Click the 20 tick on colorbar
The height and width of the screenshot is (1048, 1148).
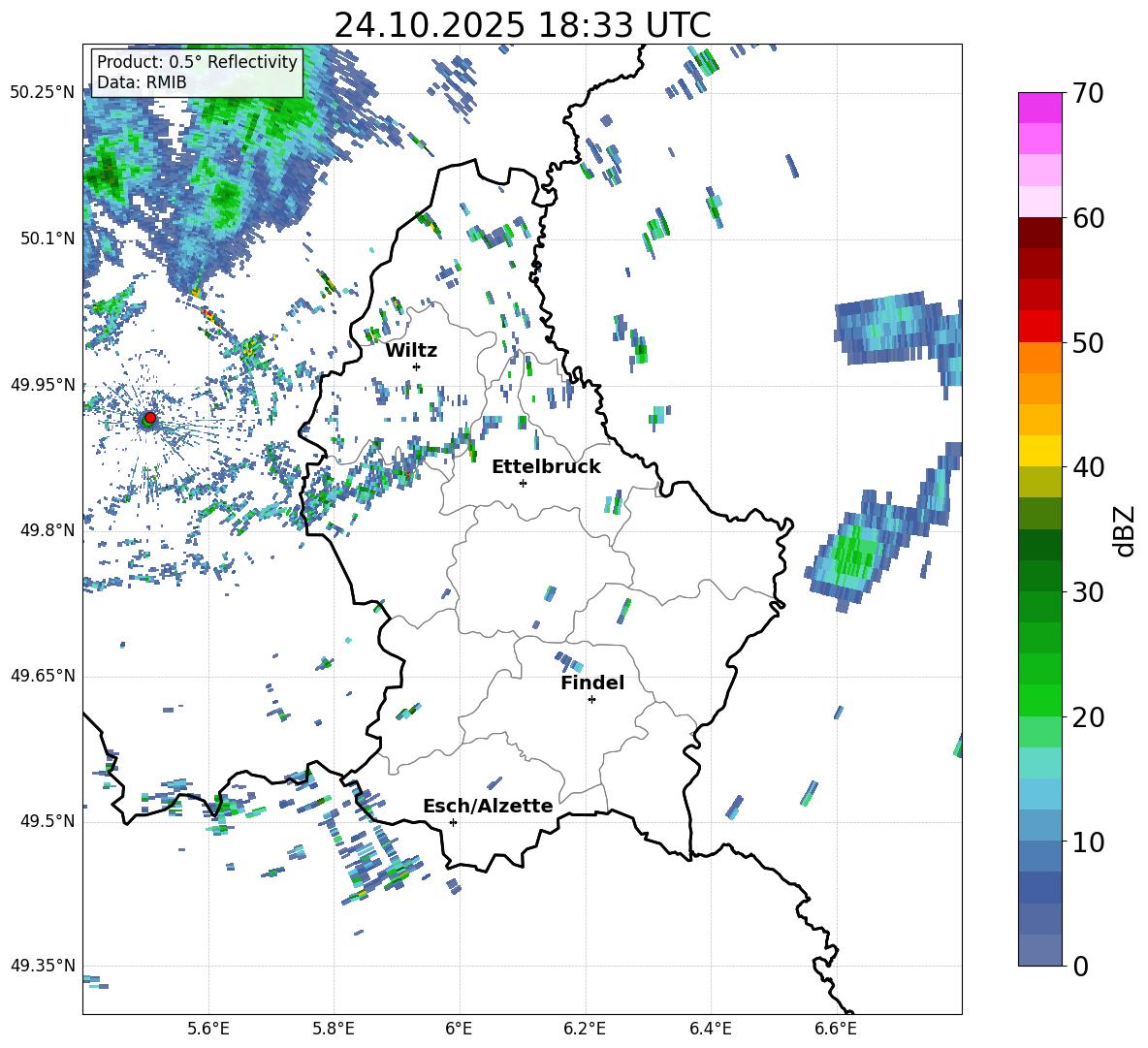[1087, 717]
